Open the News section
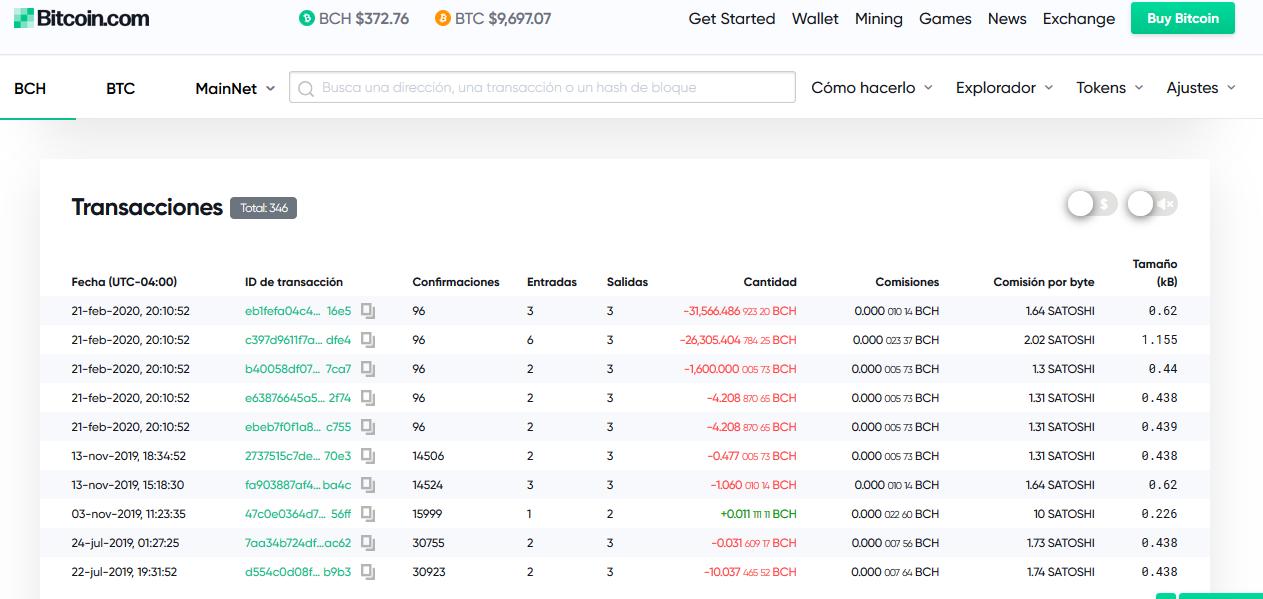The height and width of the screenshot is (599, 1263). coord(1007,18)
